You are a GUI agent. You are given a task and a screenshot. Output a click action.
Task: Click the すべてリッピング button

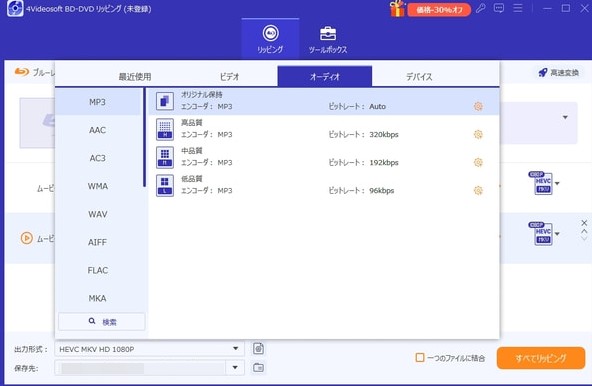541,358
